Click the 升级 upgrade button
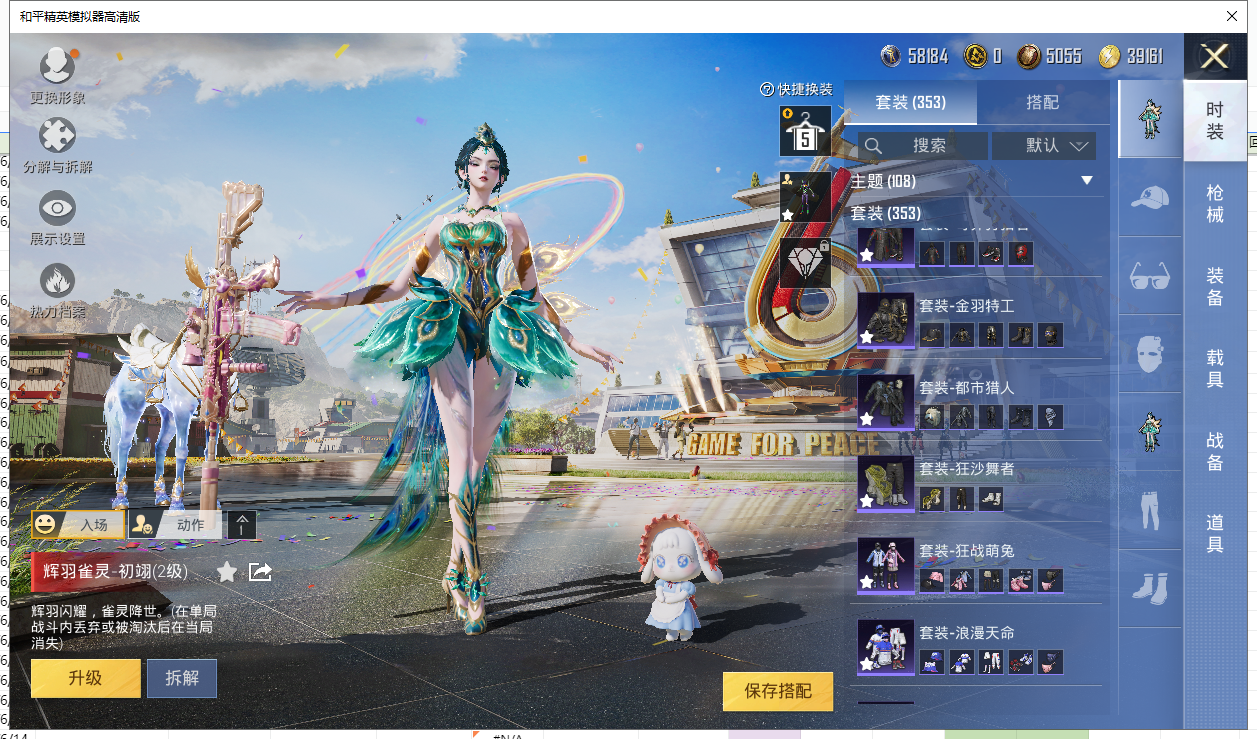The width and height of the screenshot is (1257, 739). (86, 678)
